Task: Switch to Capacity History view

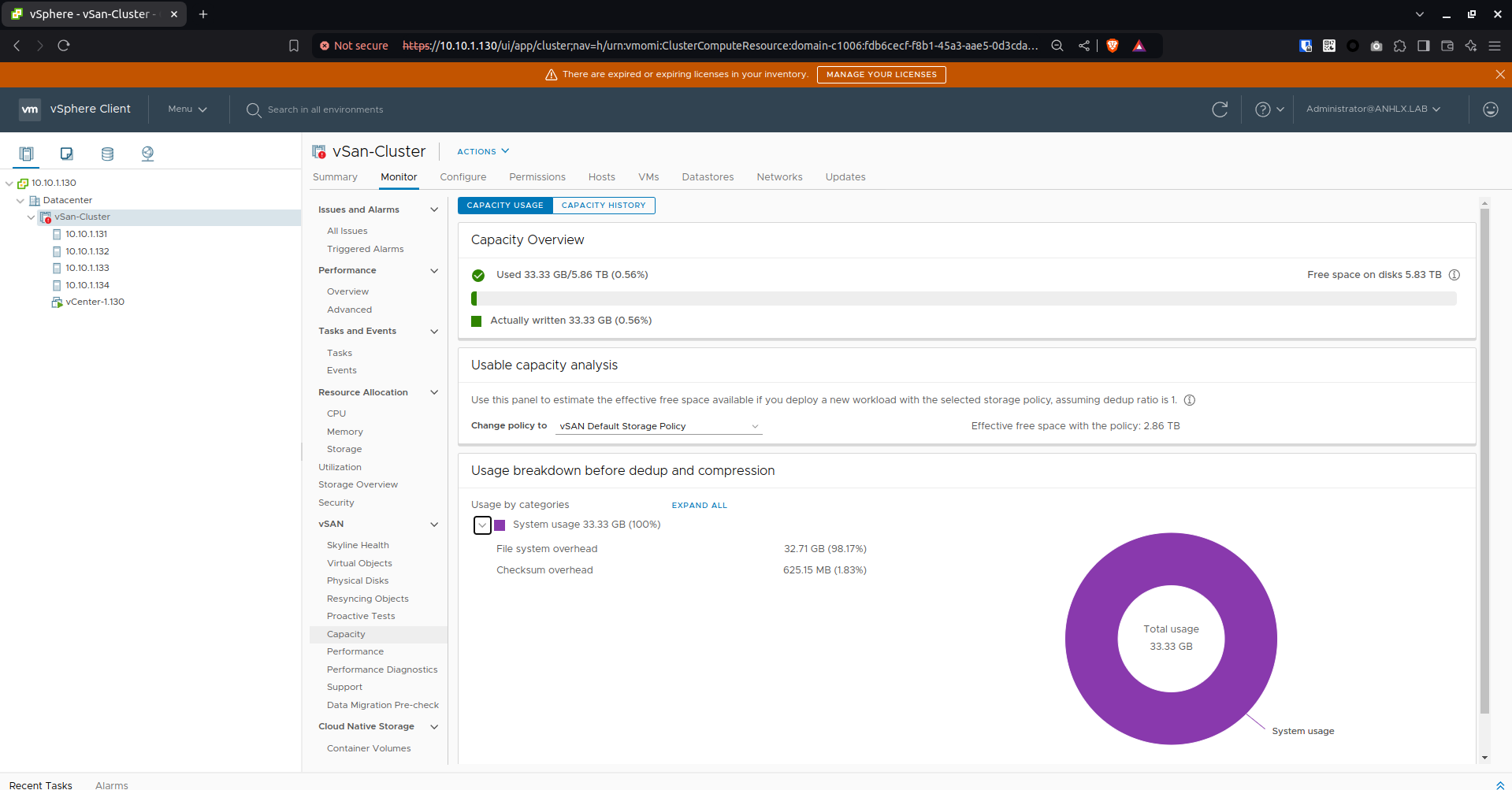Action: click(603, 206)
